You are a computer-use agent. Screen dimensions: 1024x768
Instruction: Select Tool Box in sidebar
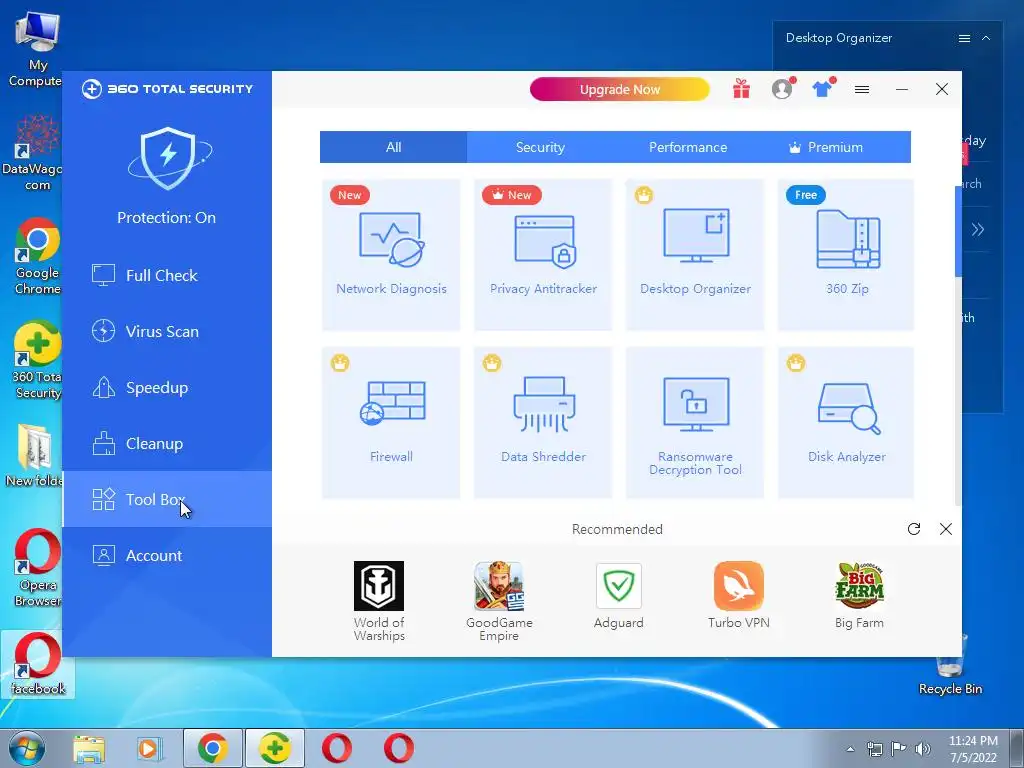click(x=167, y=500)
